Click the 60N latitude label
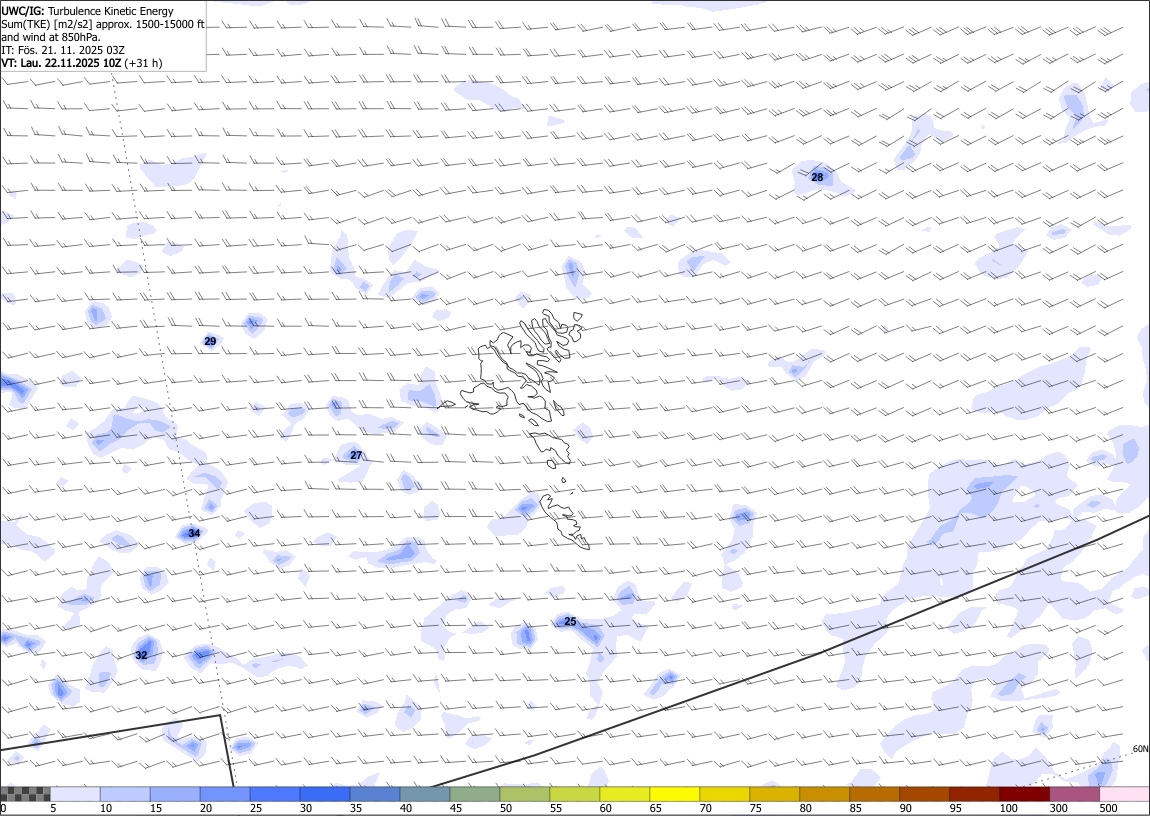This screenshot has height=816, width=1150. tap(1140, 749)
